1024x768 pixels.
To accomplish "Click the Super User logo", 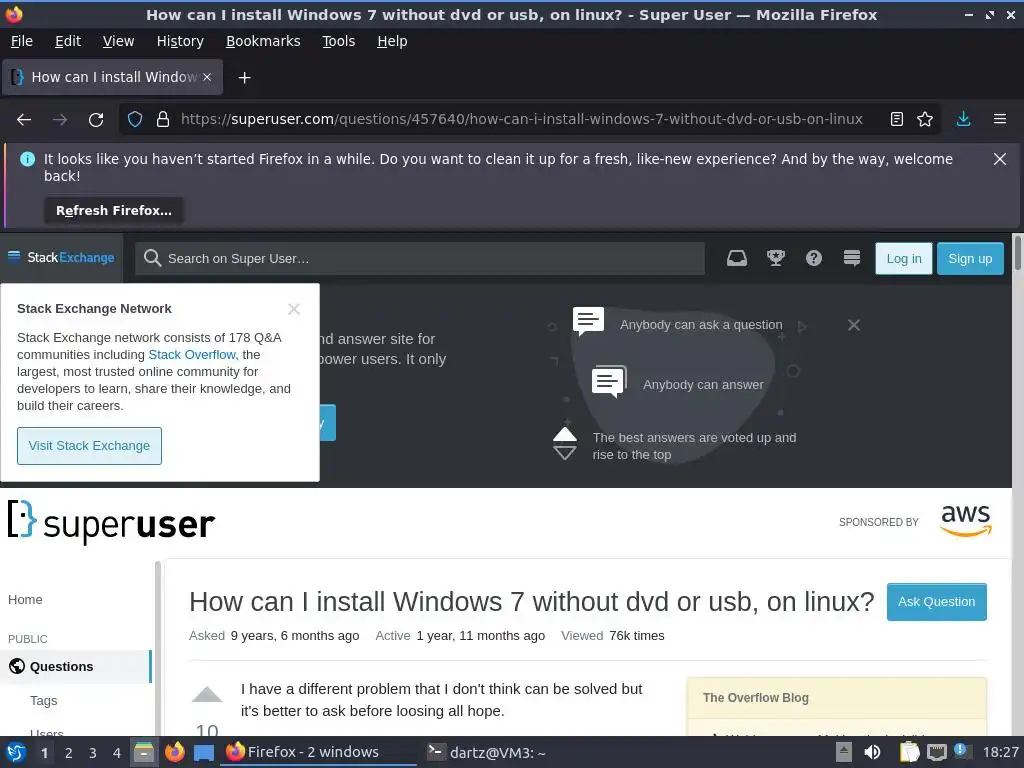I will click(x=111, y=522).
